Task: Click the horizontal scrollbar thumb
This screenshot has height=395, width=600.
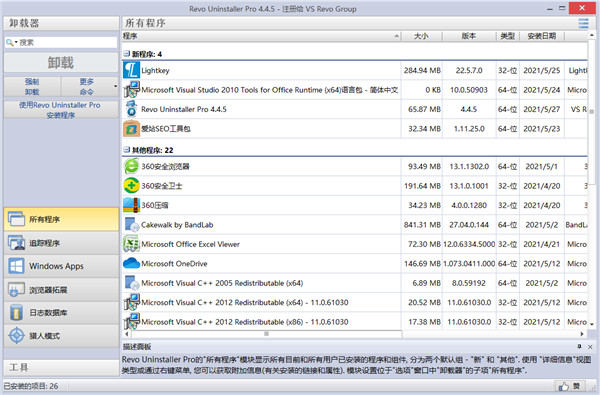Action: (266, 334)
